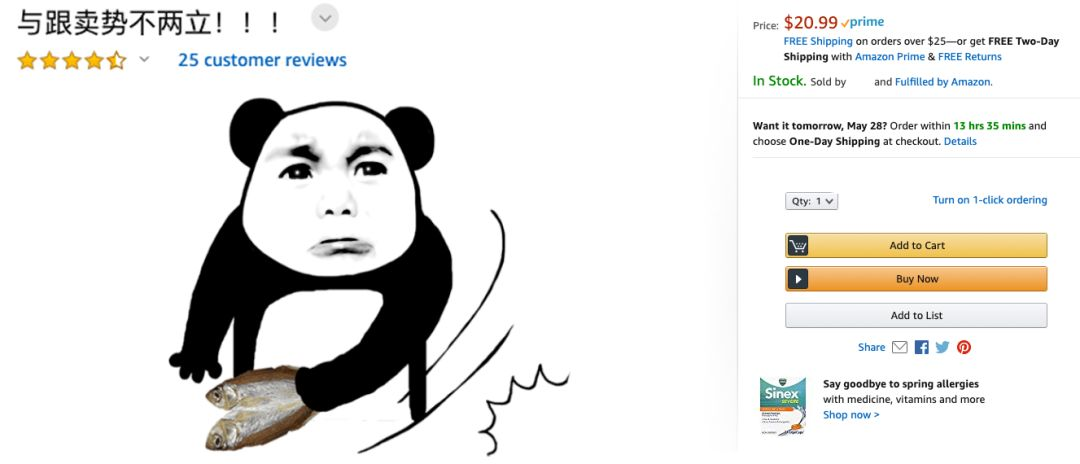
Task: Open the 25 customer reviews link
Action: 262,60
